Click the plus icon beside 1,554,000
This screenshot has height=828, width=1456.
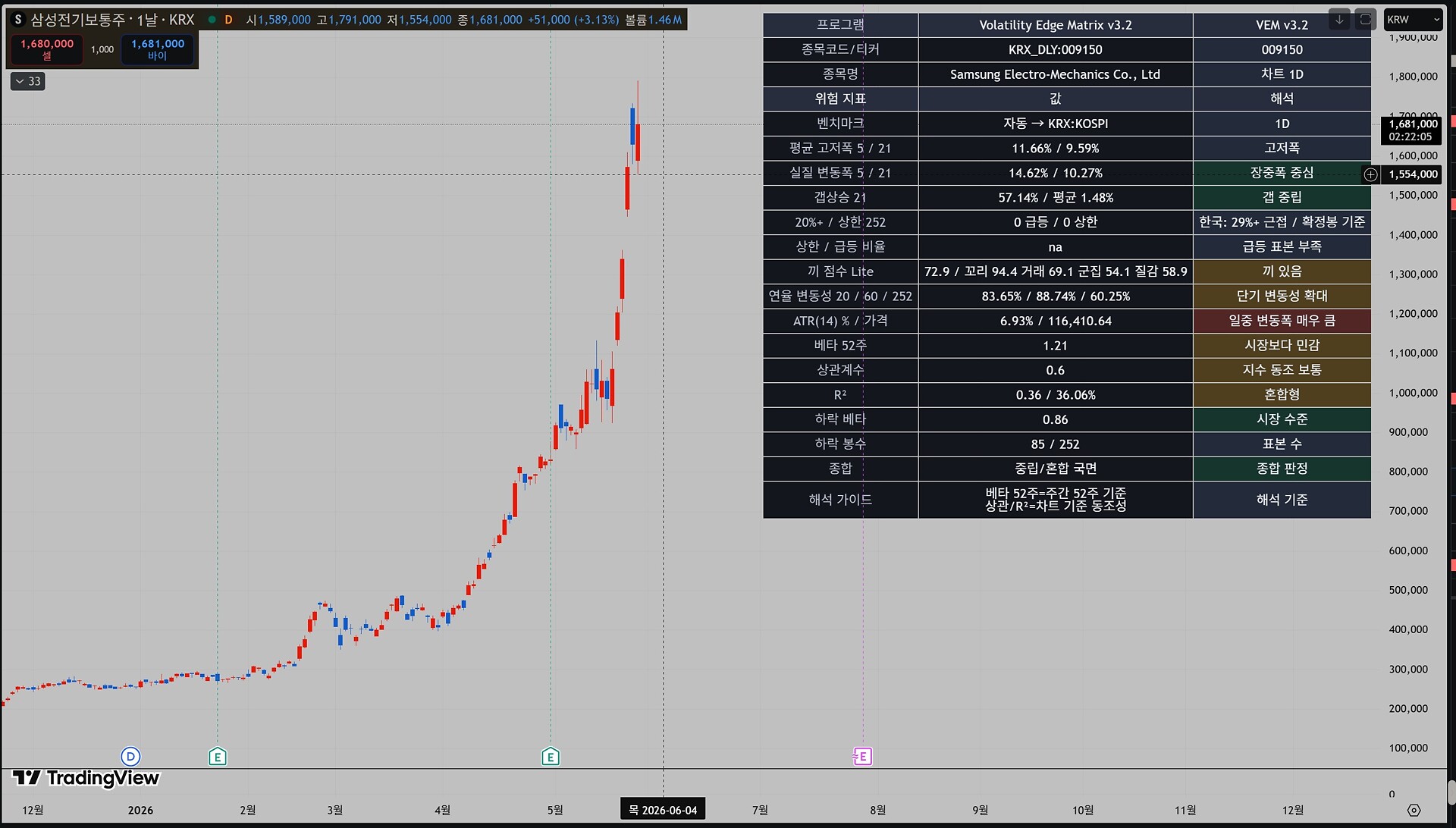[x=1371, y=174]
